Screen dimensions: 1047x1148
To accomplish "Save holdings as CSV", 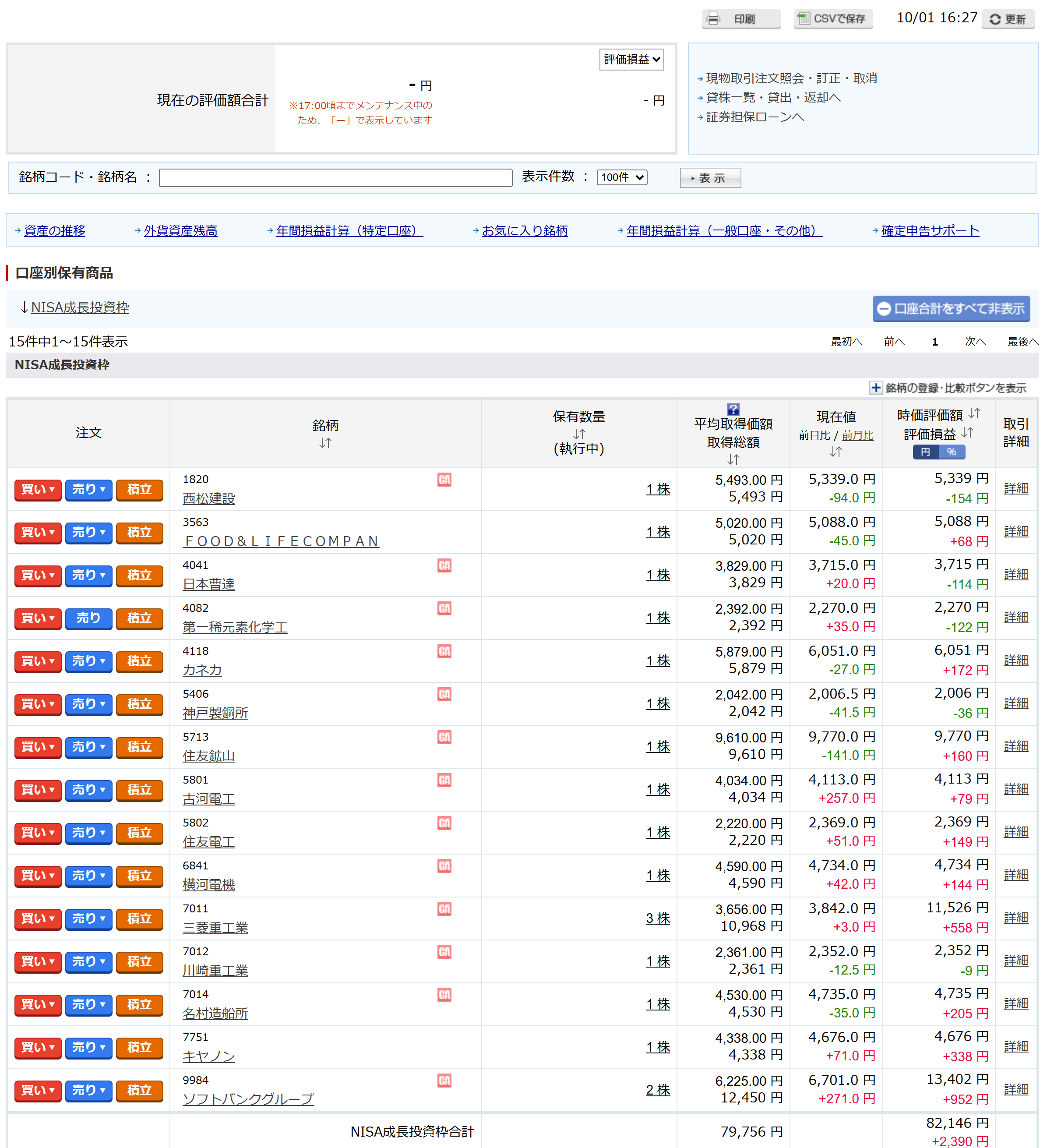I will tap(832, 19).
